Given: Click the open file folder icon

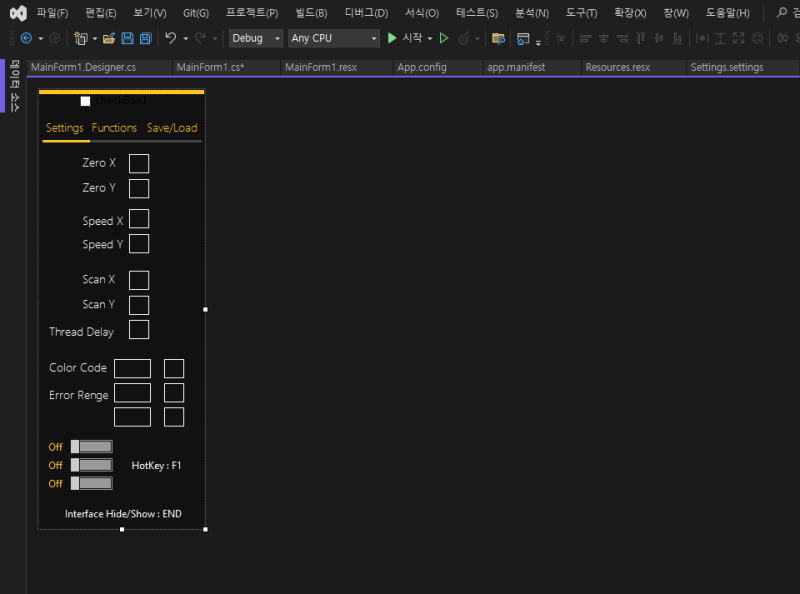Looking at the screenshot, I should point(108,38).
